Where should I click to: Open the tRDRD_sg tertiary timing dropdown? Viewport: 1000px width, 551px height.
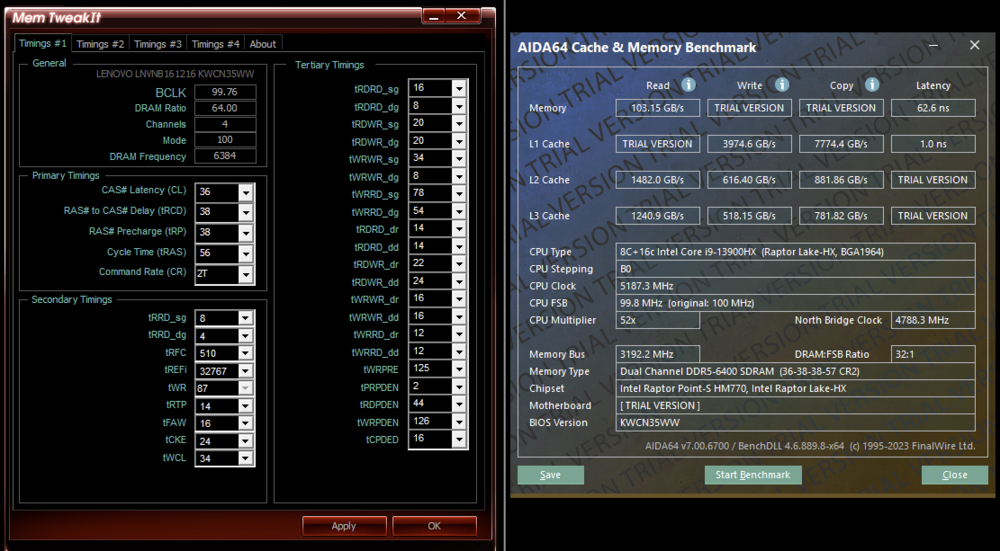coord(459,88)
